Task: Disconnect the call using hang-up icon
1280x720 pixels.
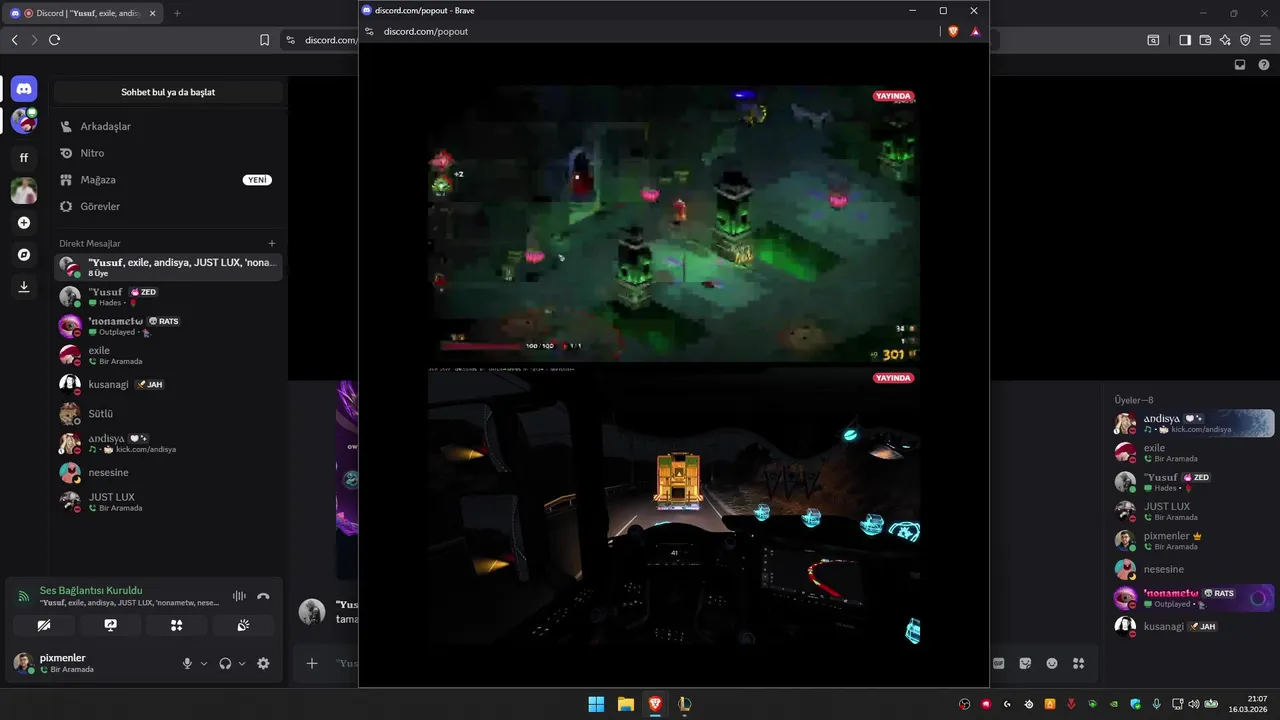Action: 263,596
